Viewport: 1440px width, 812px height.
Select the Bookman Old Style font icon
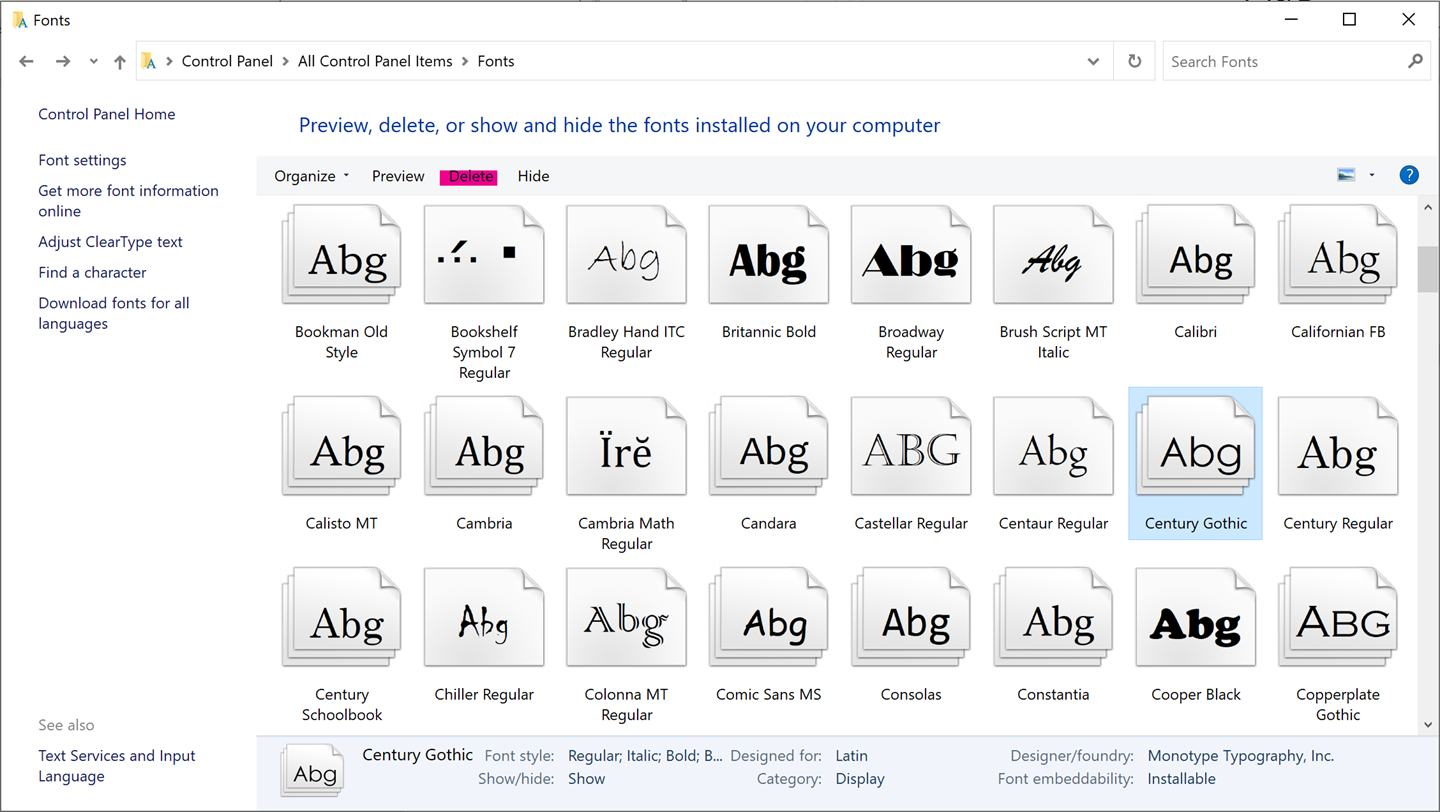point(341,254)
